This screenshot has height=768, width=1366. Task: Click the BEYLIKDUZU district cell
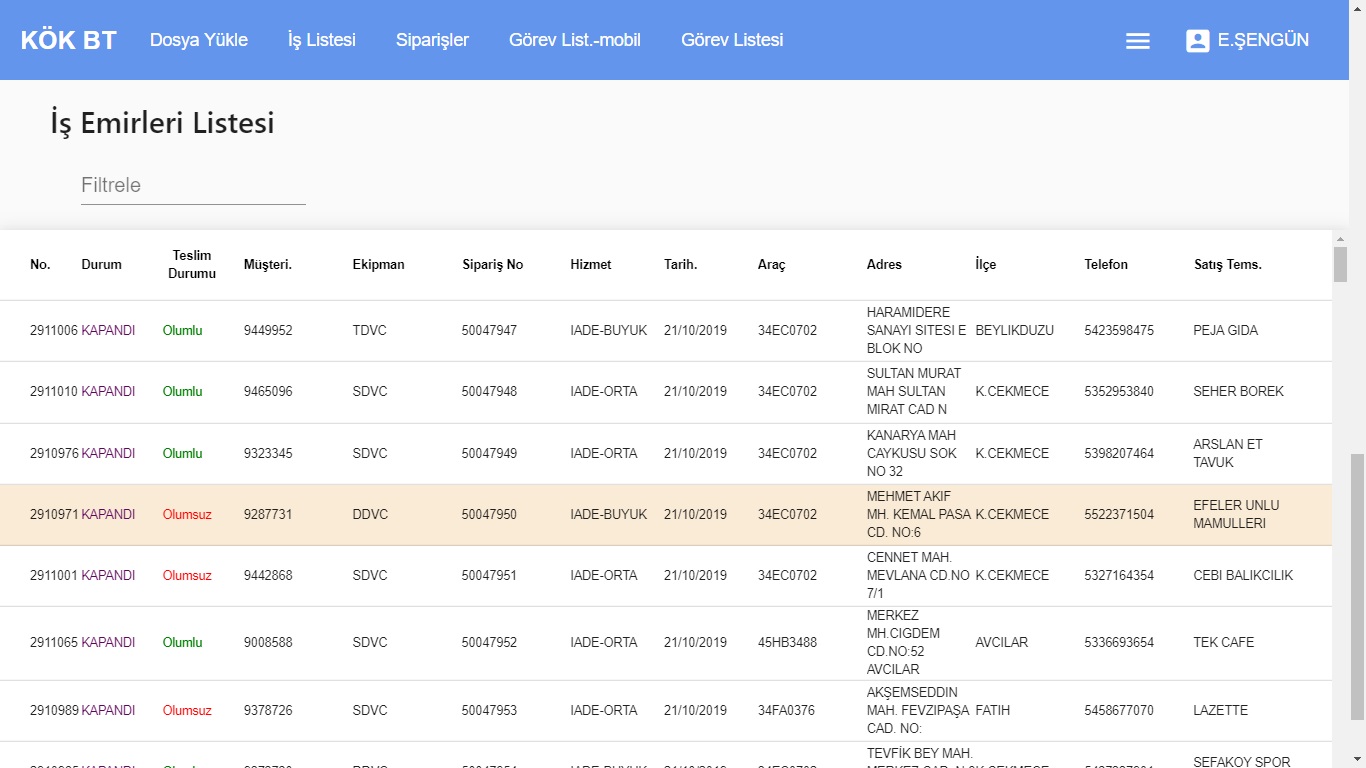1015,331
